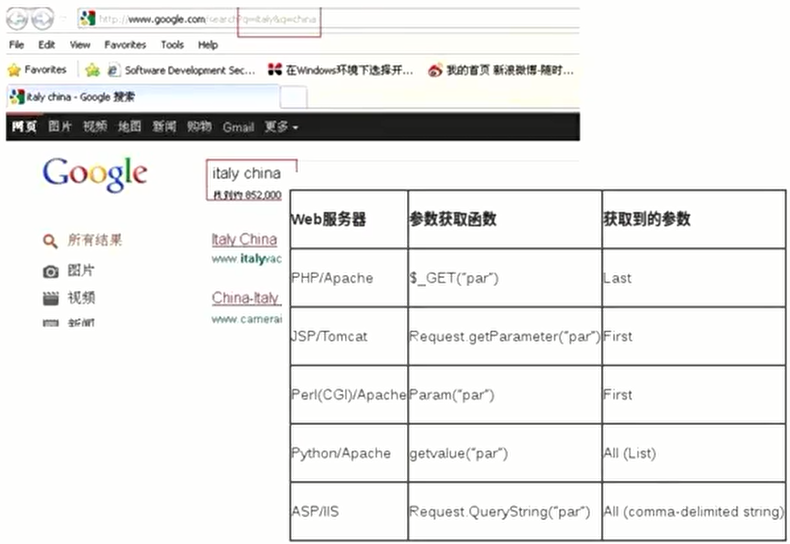The width and height of the screenshot is (790, 544).
Task: Open the View menu
Action: pyautogui.click(x=80, y=45)
